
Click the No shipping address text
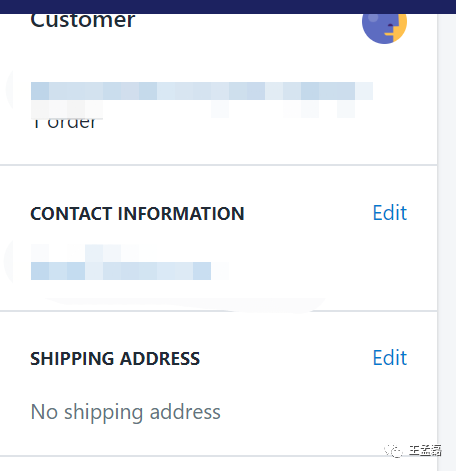tap(125, 412)
